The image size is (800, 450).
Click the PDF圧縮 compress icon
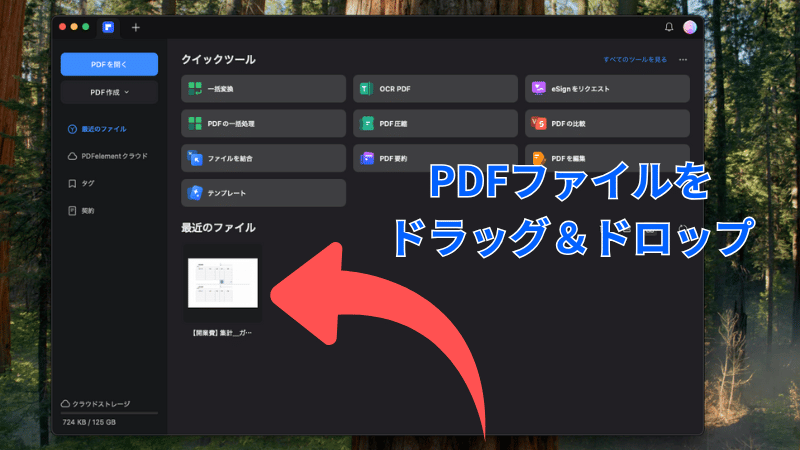coord(366,123)
